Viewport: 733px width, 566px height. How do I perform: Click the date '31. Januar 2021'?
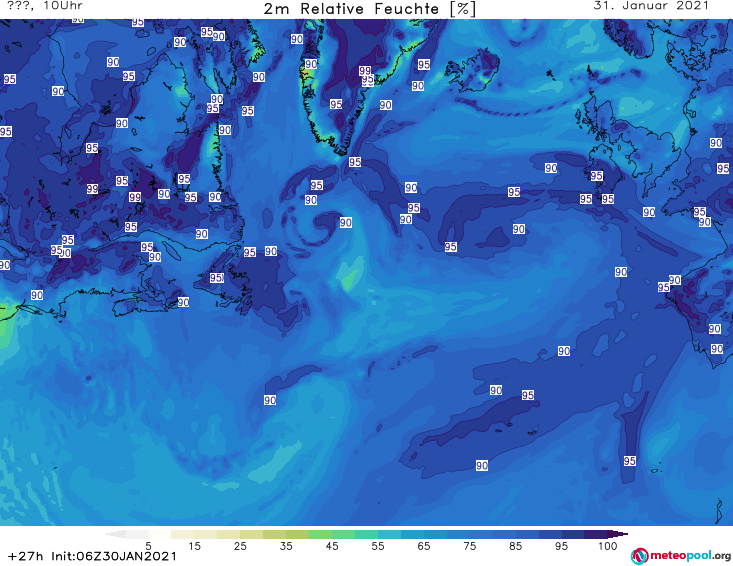pyautogui.click(x=651, y=6)
